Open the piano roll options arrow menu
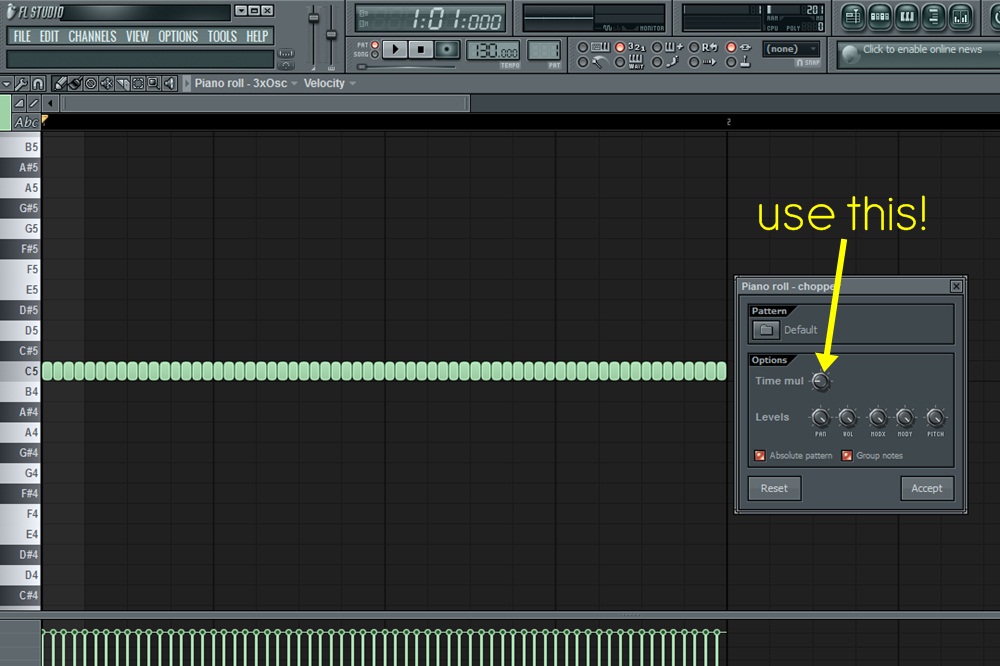The width and height of the screenshot is (1000, 666). point(6,83)
